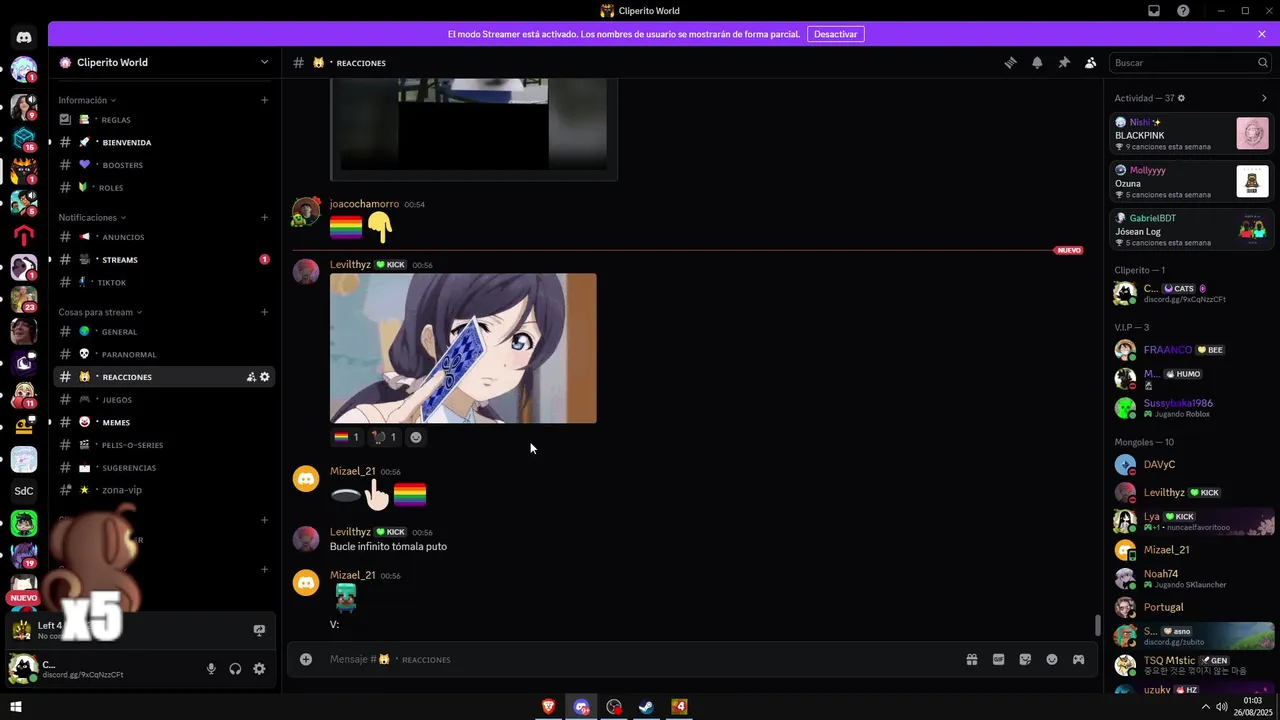Open the Nishi BLACKPINK activity card
The height and width of the screenshot is (720, 1280).
pos(1192,134)
